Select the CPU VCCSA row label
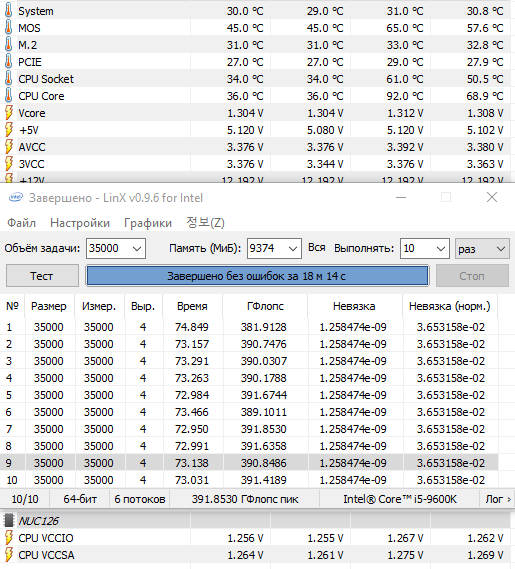Image resolution: width=515 pixels, height=569 pixels. (46, 555)
